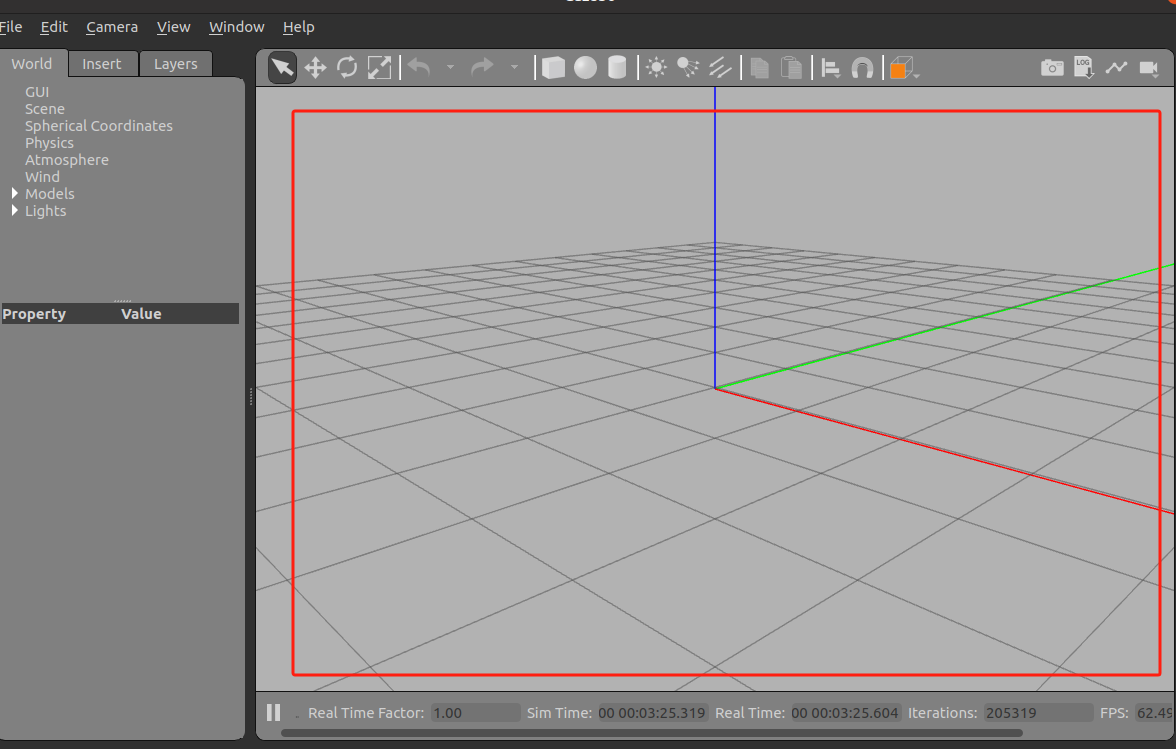Viewport: 1176px width, 749px height.
Task: Expand the Lights tree node
Action: (14, 211)
